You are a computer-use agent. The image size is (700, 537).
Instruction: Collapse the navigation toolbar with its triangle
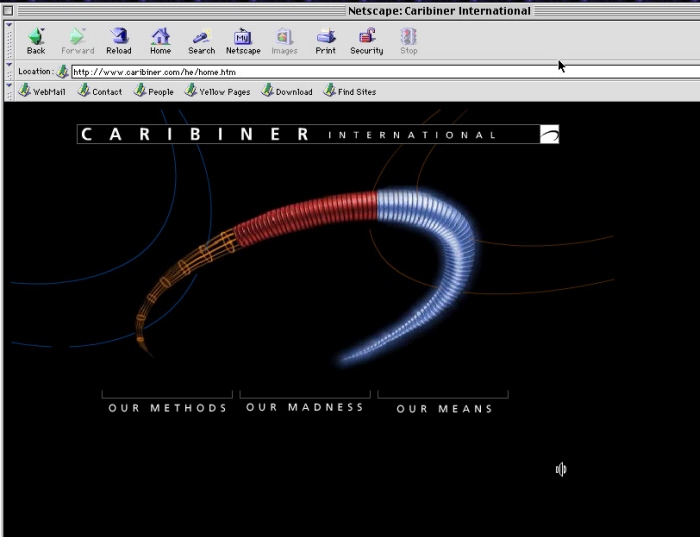tap(8, 25)
